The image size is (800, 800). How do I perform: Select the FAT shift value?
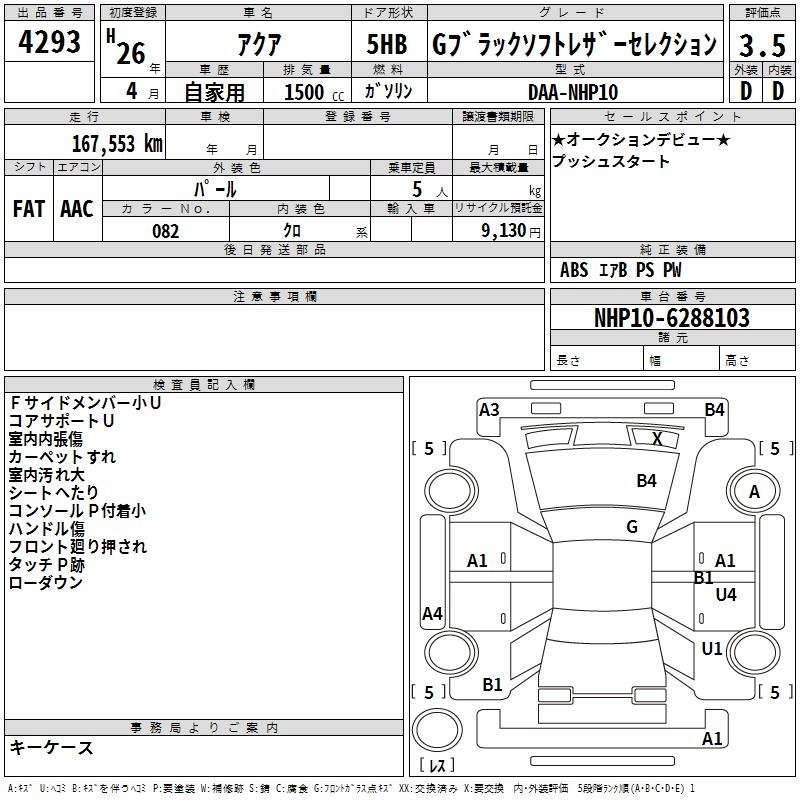pos(29,209)
